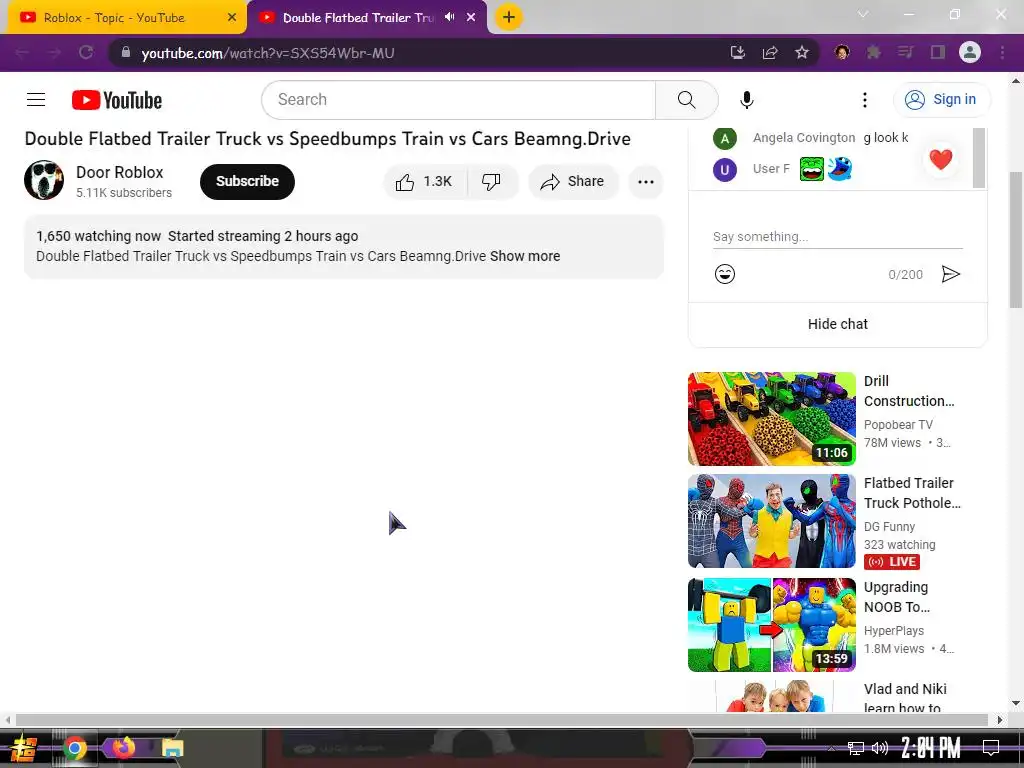This screenshot has height=768, width=1024.
Task: Share this page from address bar
Action: click(770, 52)
